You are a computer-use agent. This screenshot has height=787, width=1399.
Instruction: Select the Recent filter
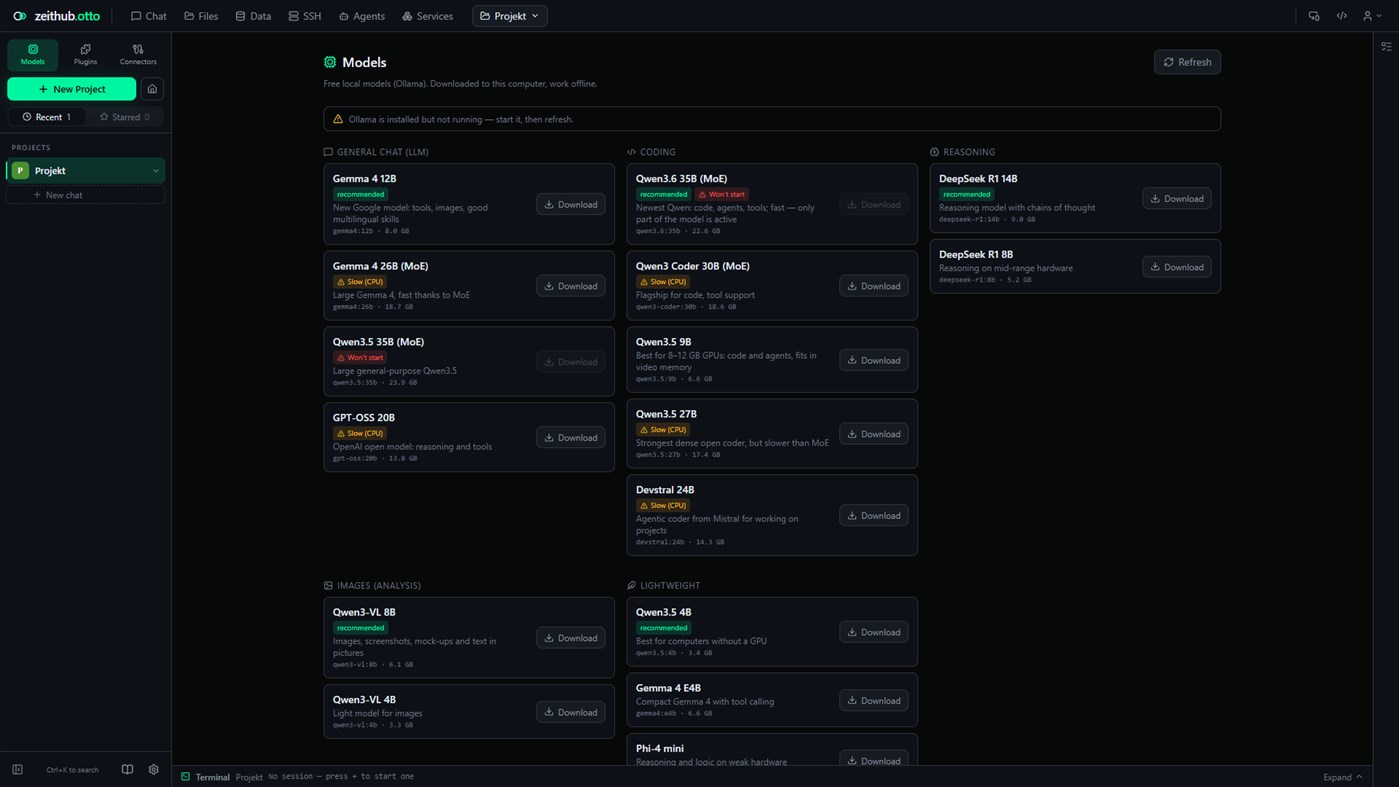46,117
